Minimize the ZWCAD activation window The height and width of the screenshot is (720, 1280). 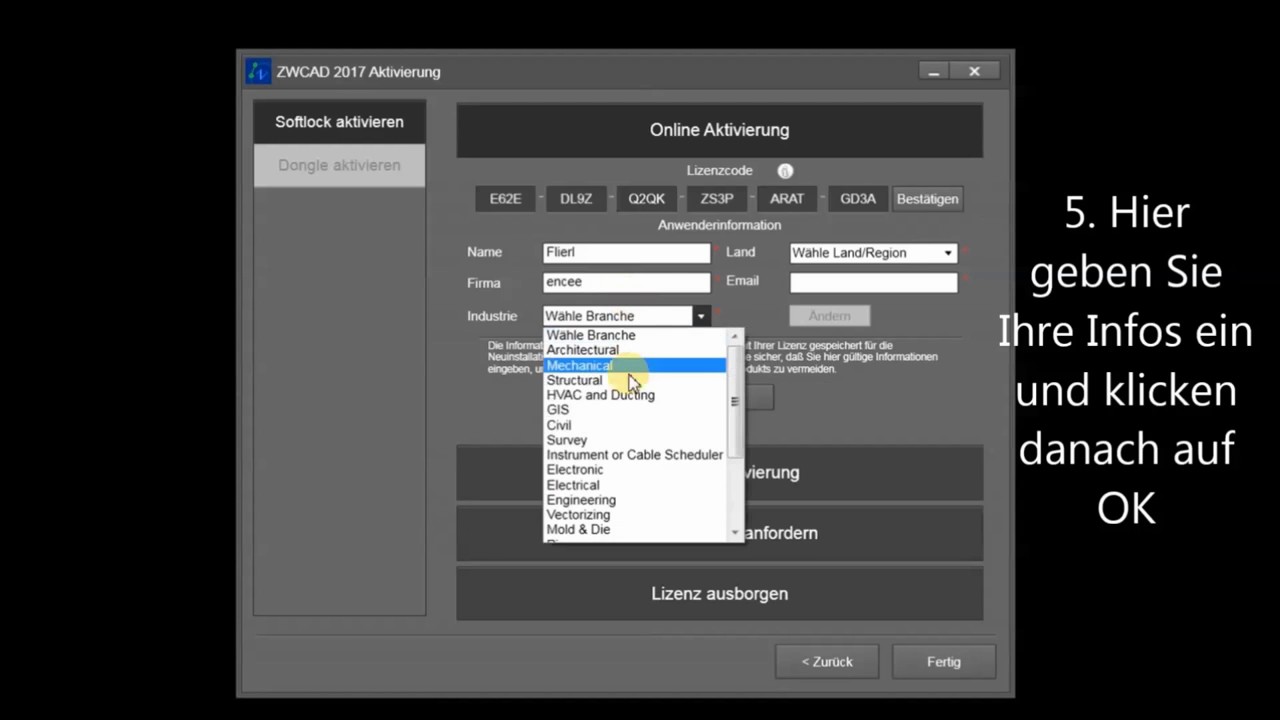(x=933, y=72)
